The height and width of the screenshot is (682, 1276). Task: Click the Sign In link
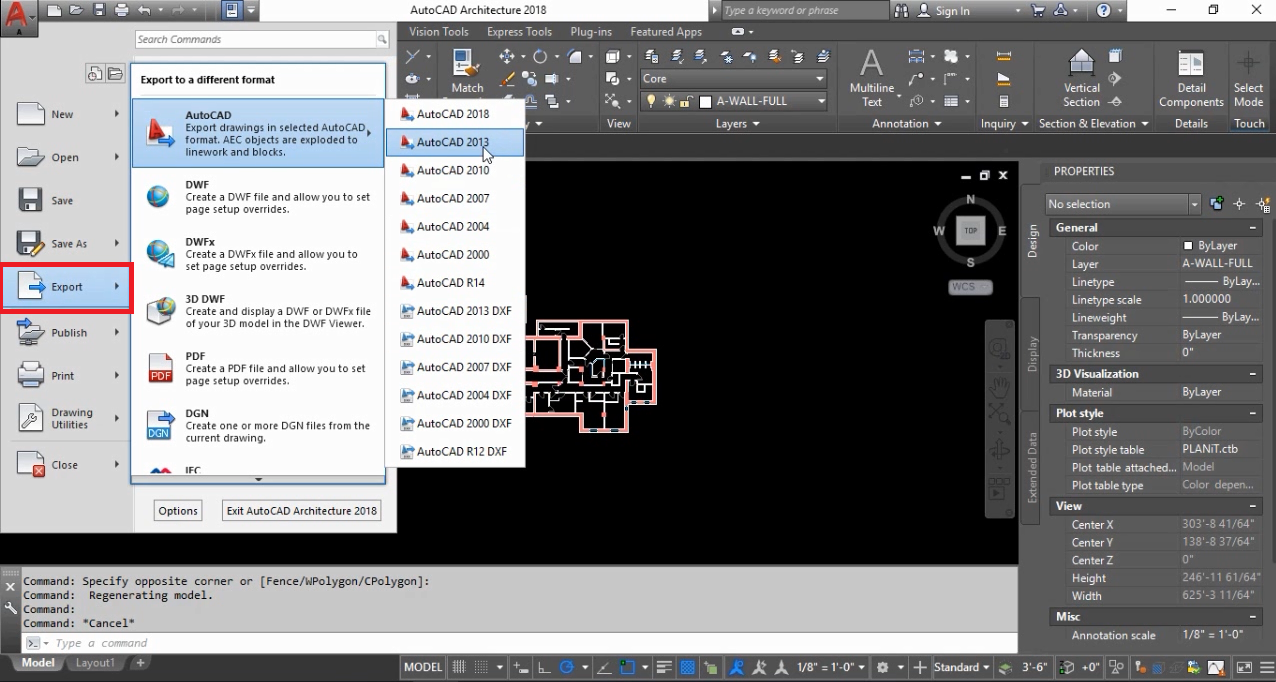952,11
